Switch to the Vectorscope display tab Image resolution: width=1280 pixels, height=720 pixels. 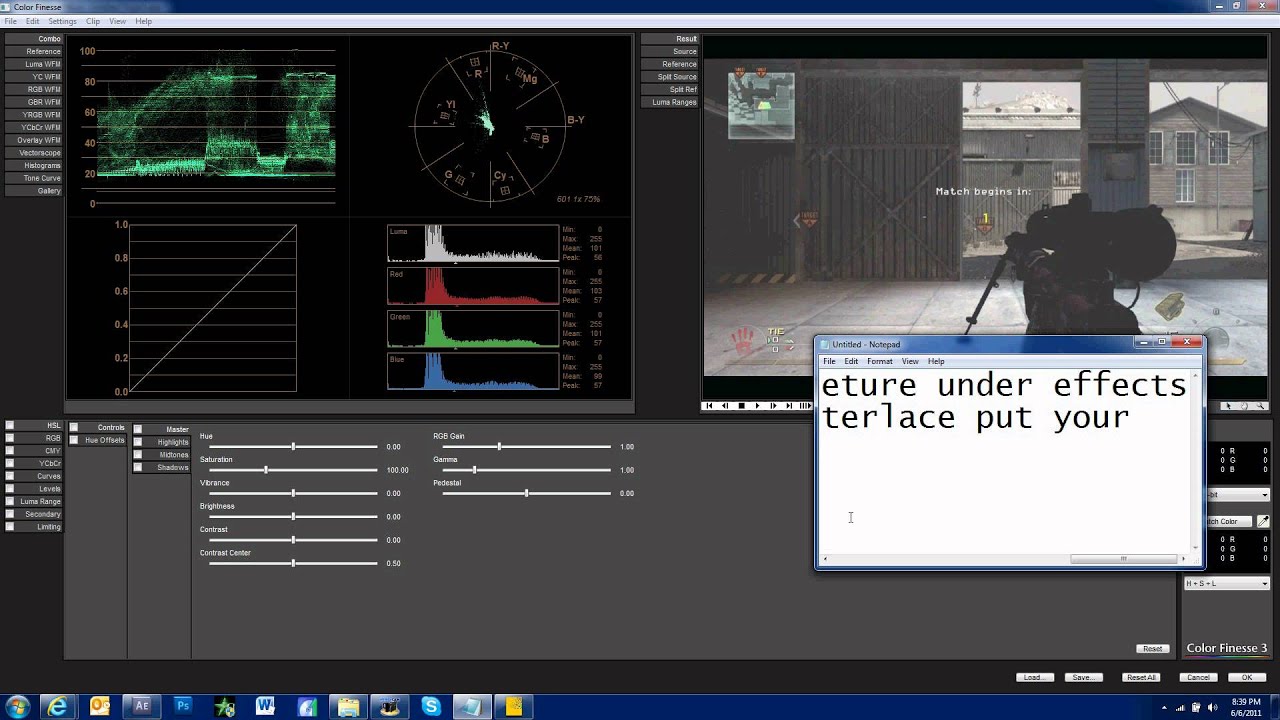click(33, 153)
